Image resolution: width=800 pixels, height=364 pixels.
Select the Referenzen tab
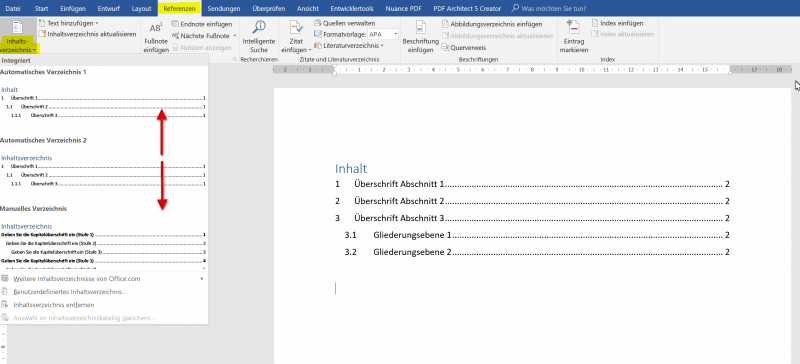click(180, 9)
